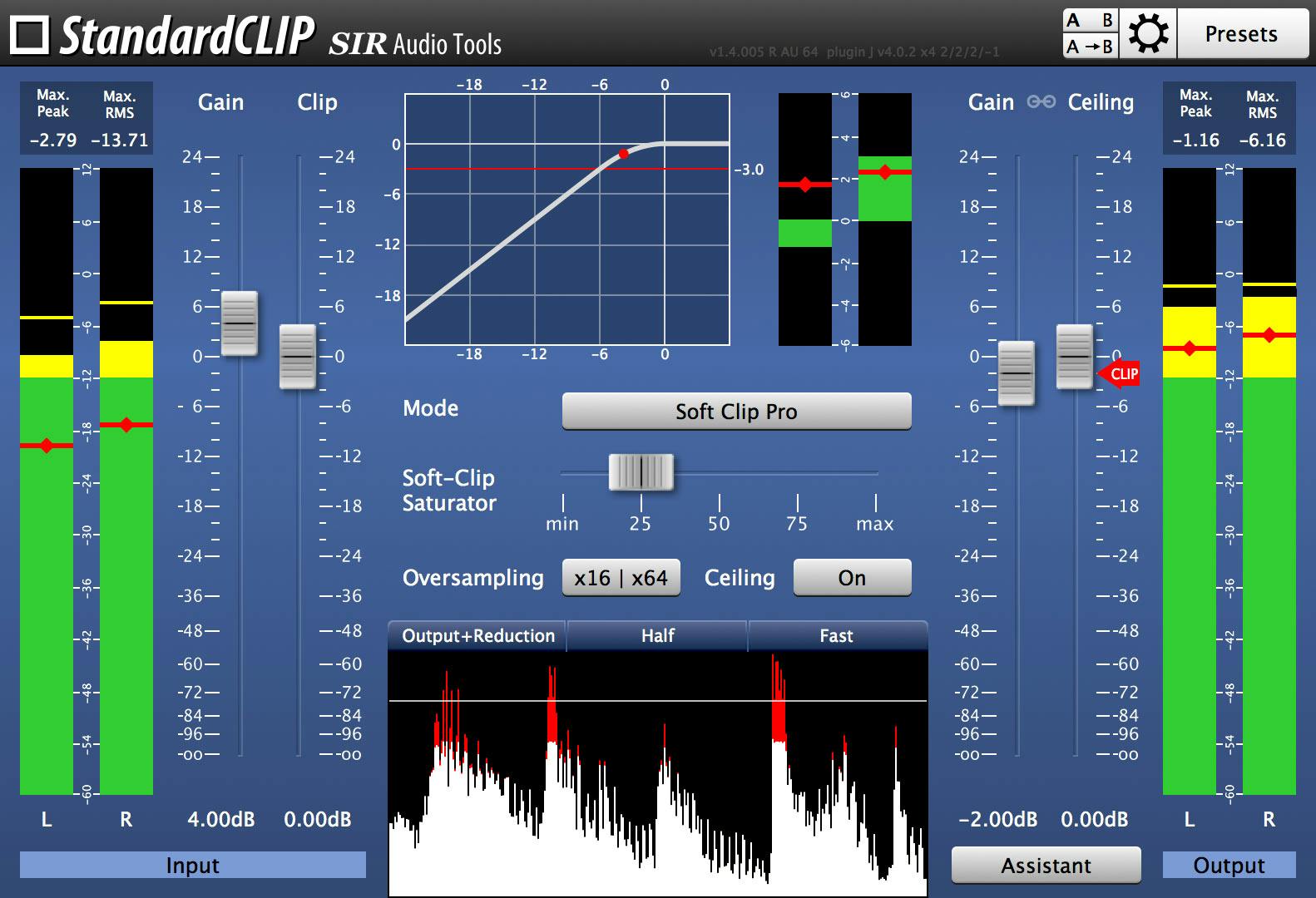Reset input Max. Peak reading −2.79
The width and height of the screenshot is (1316, 898).
(x=53, y=140)
